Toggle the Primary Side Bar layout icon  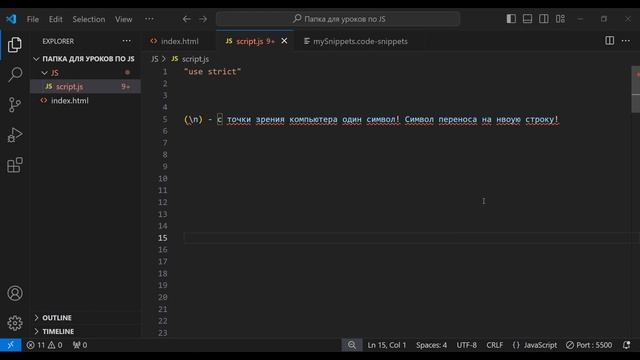tap(511, 19)
